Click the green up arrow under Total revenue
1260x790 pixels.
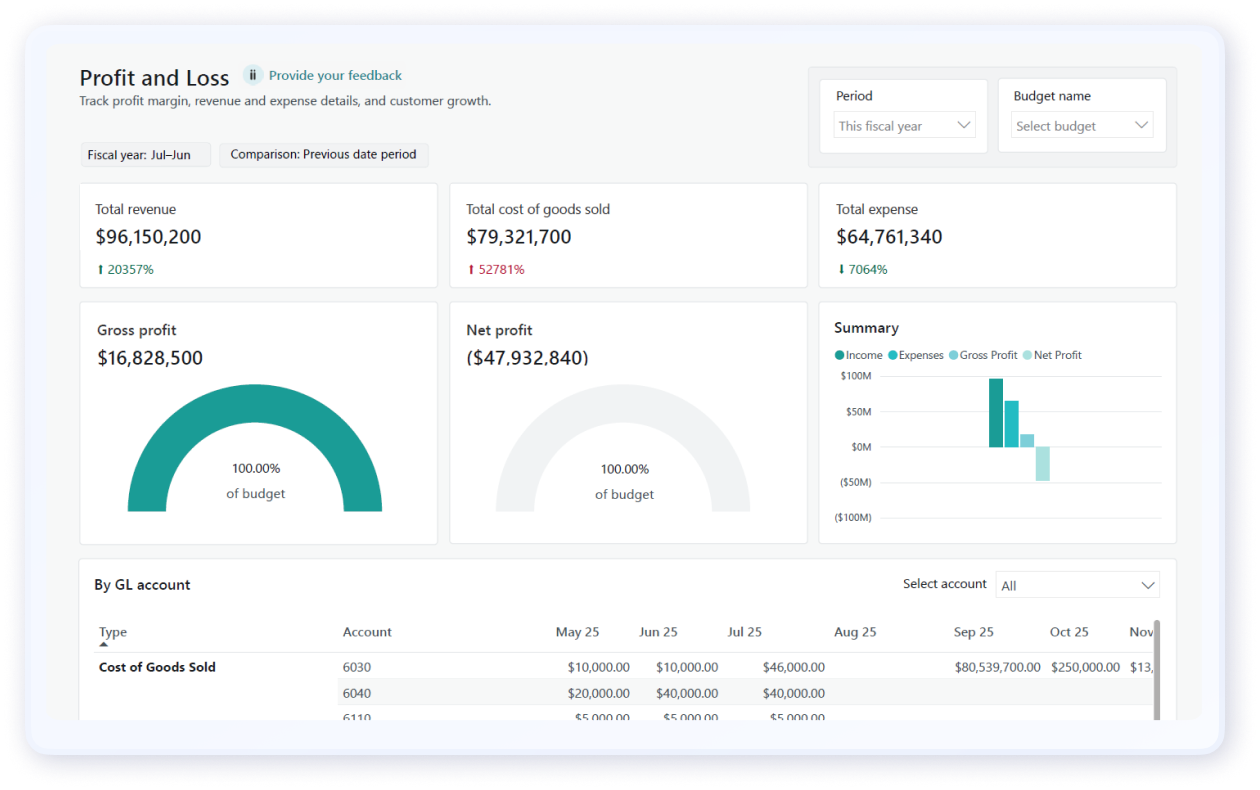tap(100, 270)
